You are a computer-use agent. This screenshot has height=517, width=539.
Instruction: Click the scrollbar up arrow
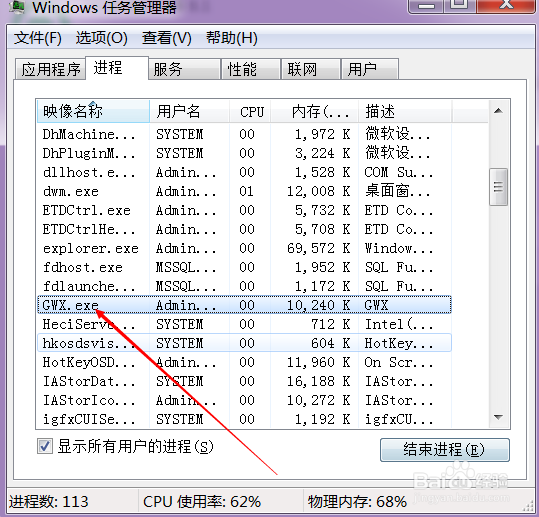[498, 111]
